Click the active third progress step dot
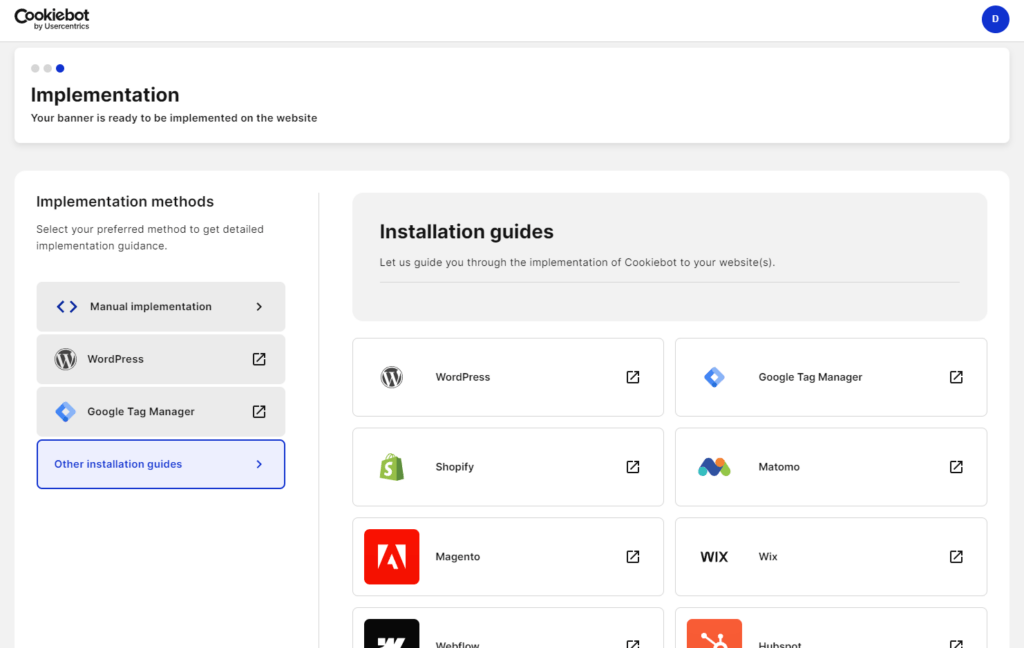The width and height of the screenshot is (1024, 648). pyautogui.click(x=60, y=69)
